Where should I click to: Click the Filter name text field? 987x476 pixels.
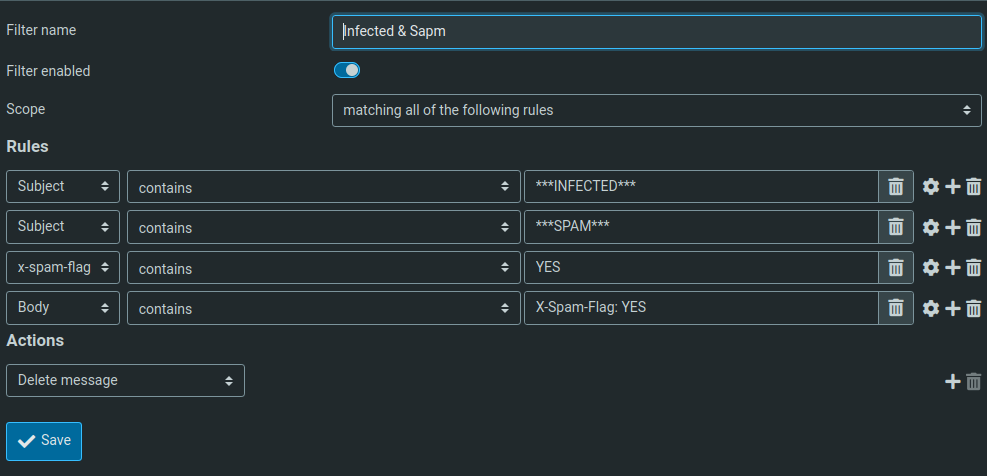(656, 31)
